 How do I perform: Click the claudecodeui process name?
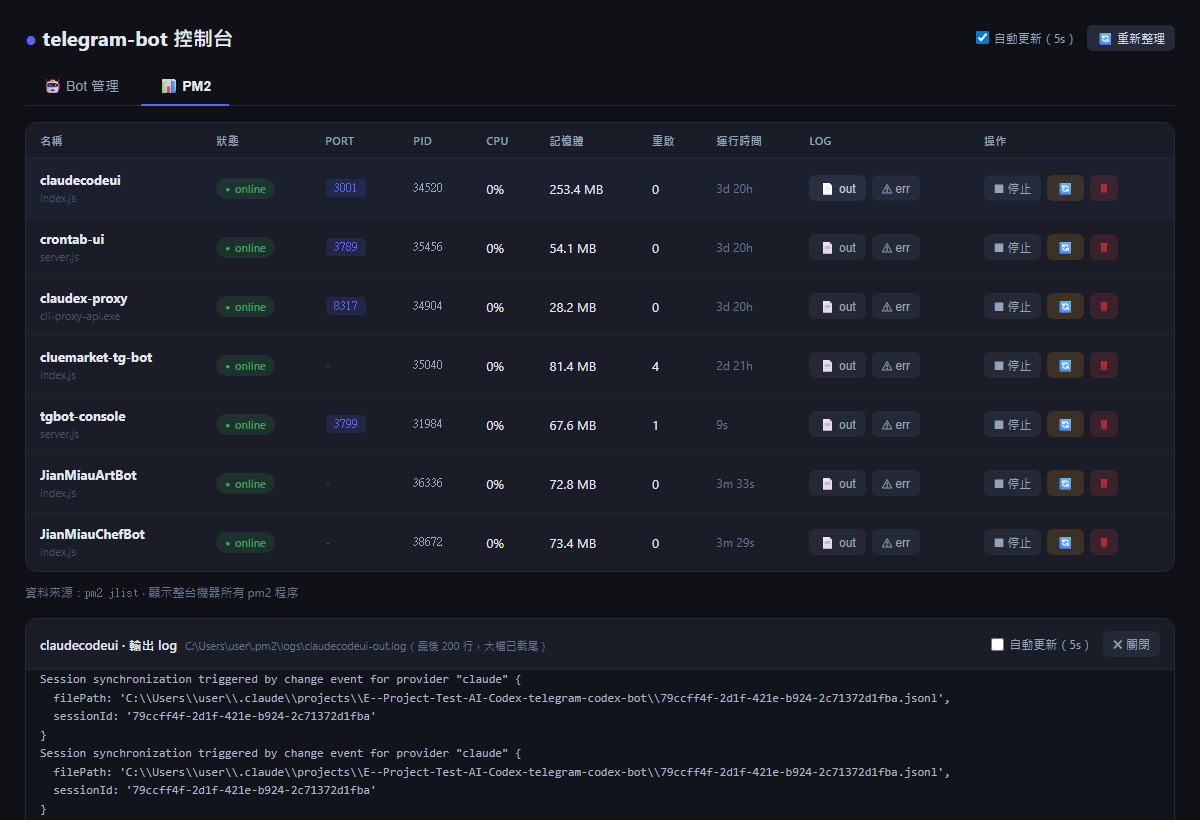pyautogui.click(x=80, y=180)
